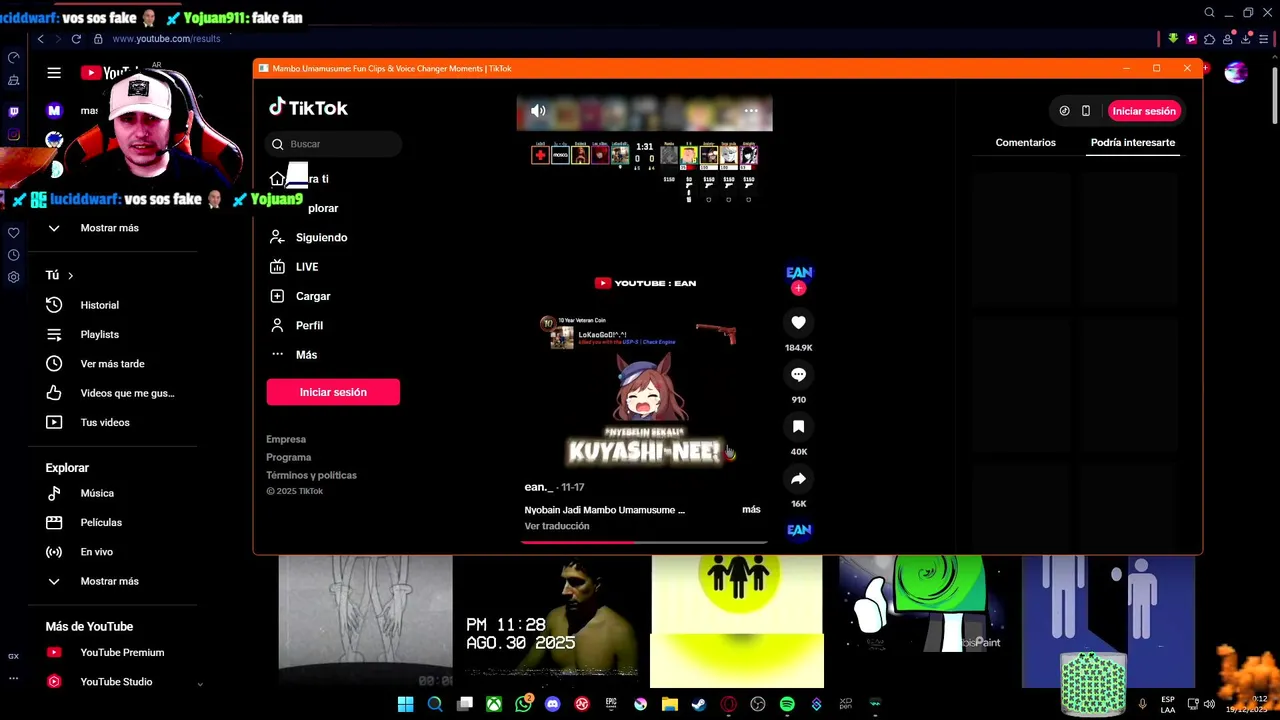
Task: Open the TikTok video three-dots options
Action: (x=751, y=111)
